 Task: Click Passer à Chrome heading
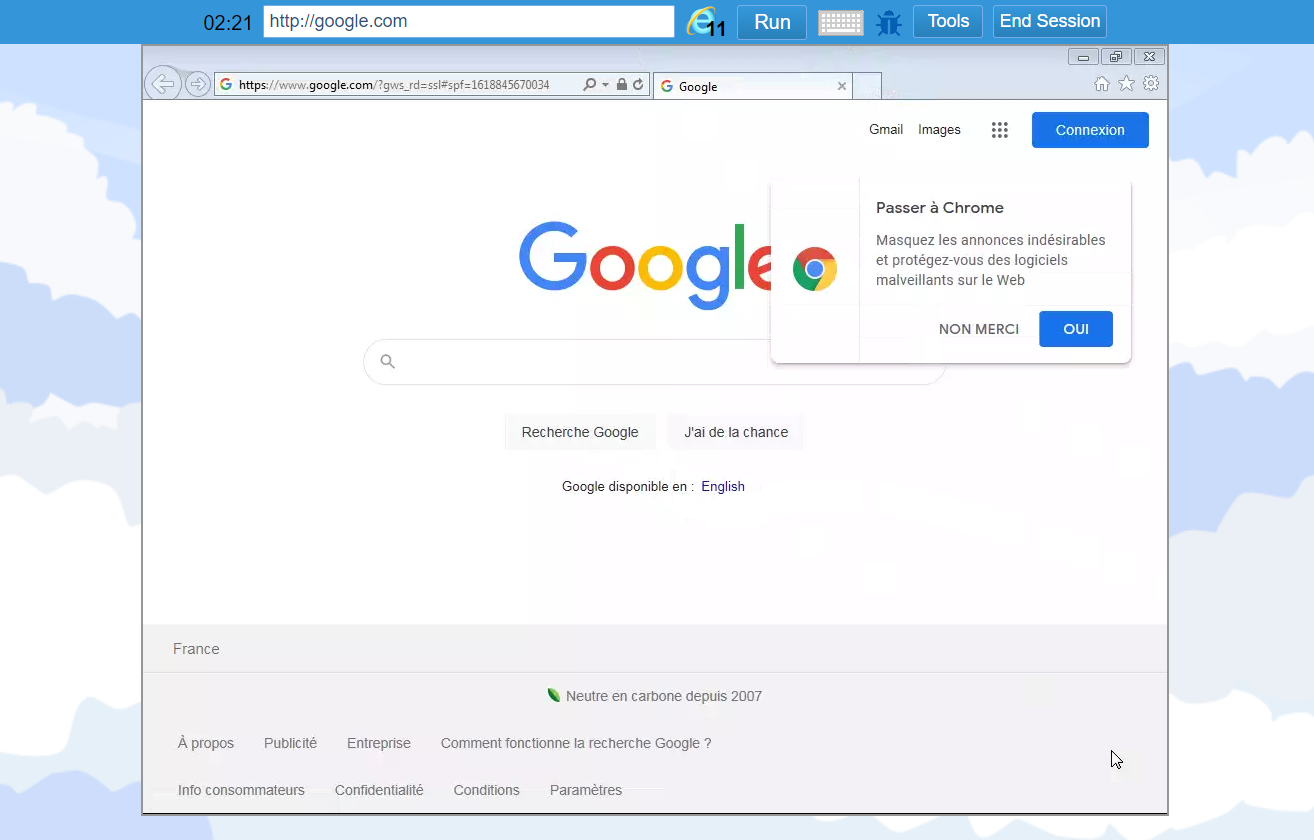(940, 208)
